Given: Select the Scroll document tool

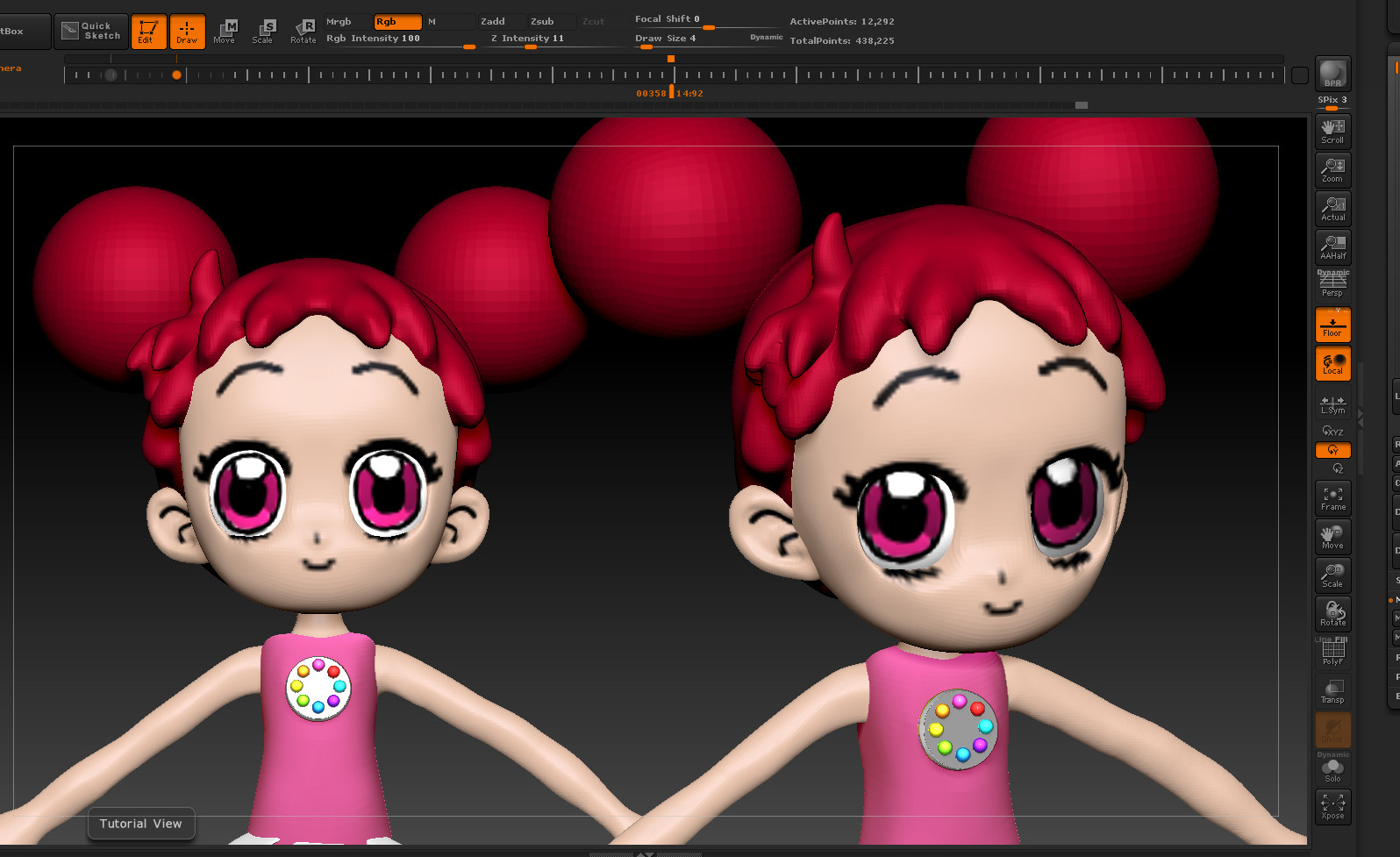Looking at the screenshot, I should [x=1332, y=132].
